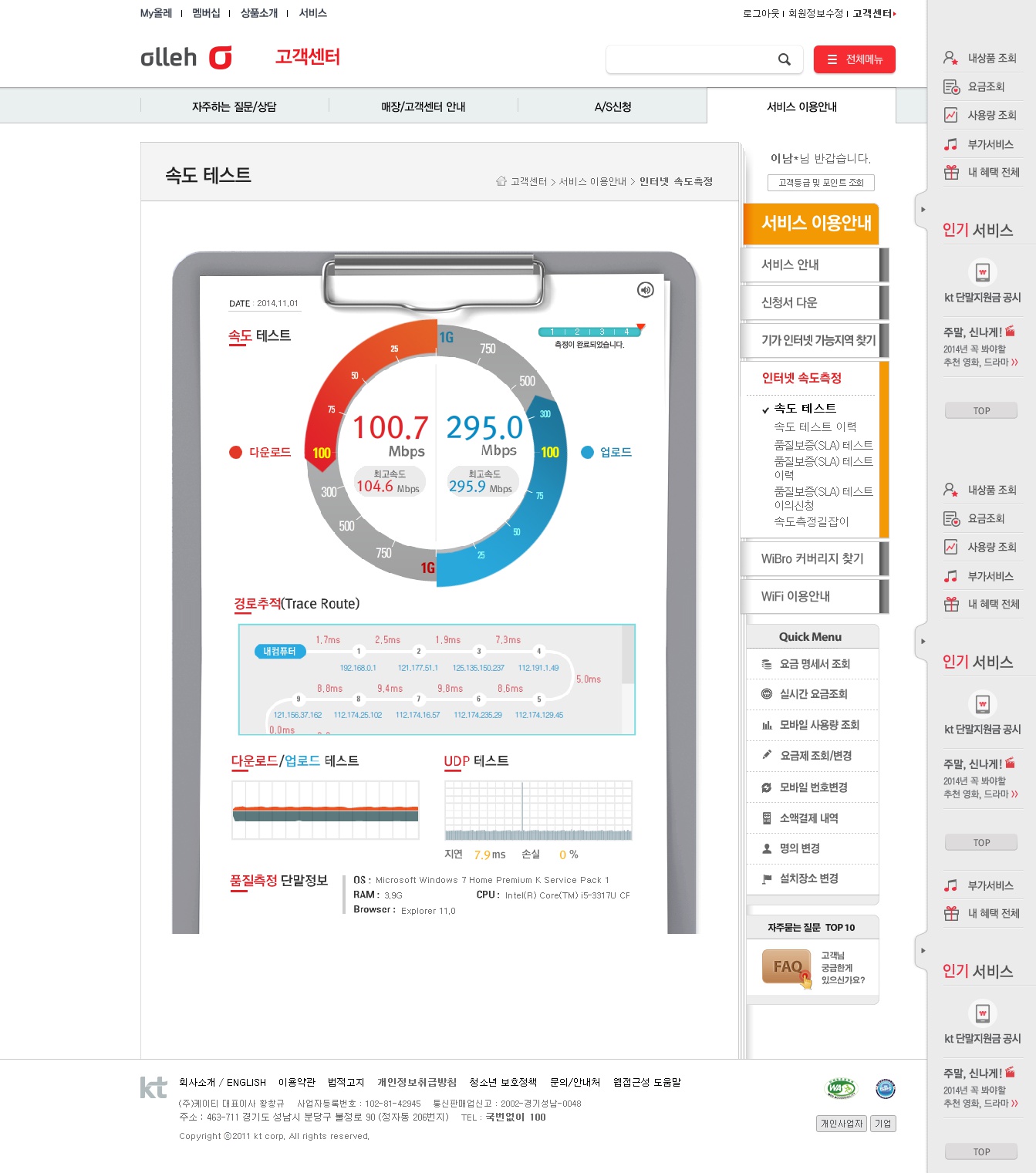The width and height of the screenshot is (1036, 1173).
Task: Click the refresh icon beside 모바일 번호변경
Action: tap(767, 787)
